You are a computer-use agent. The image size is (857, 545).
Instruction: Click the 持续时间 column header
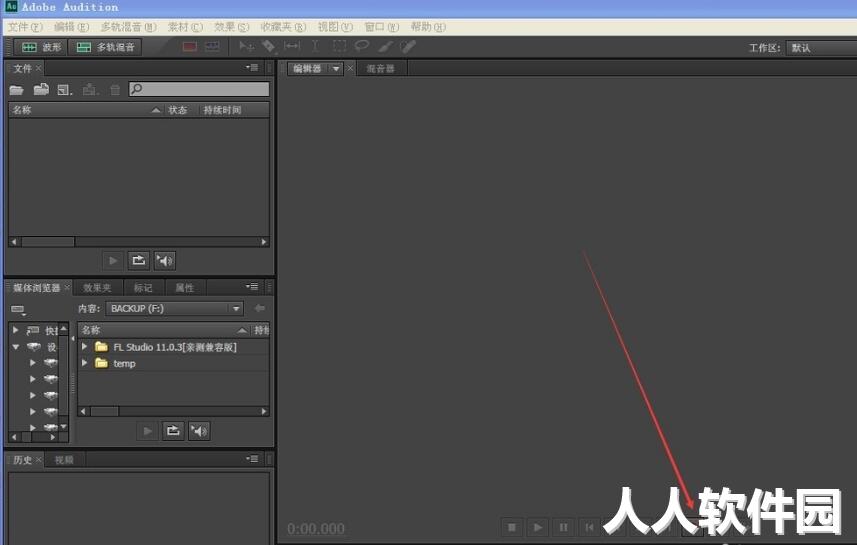(x=234, y=110)
